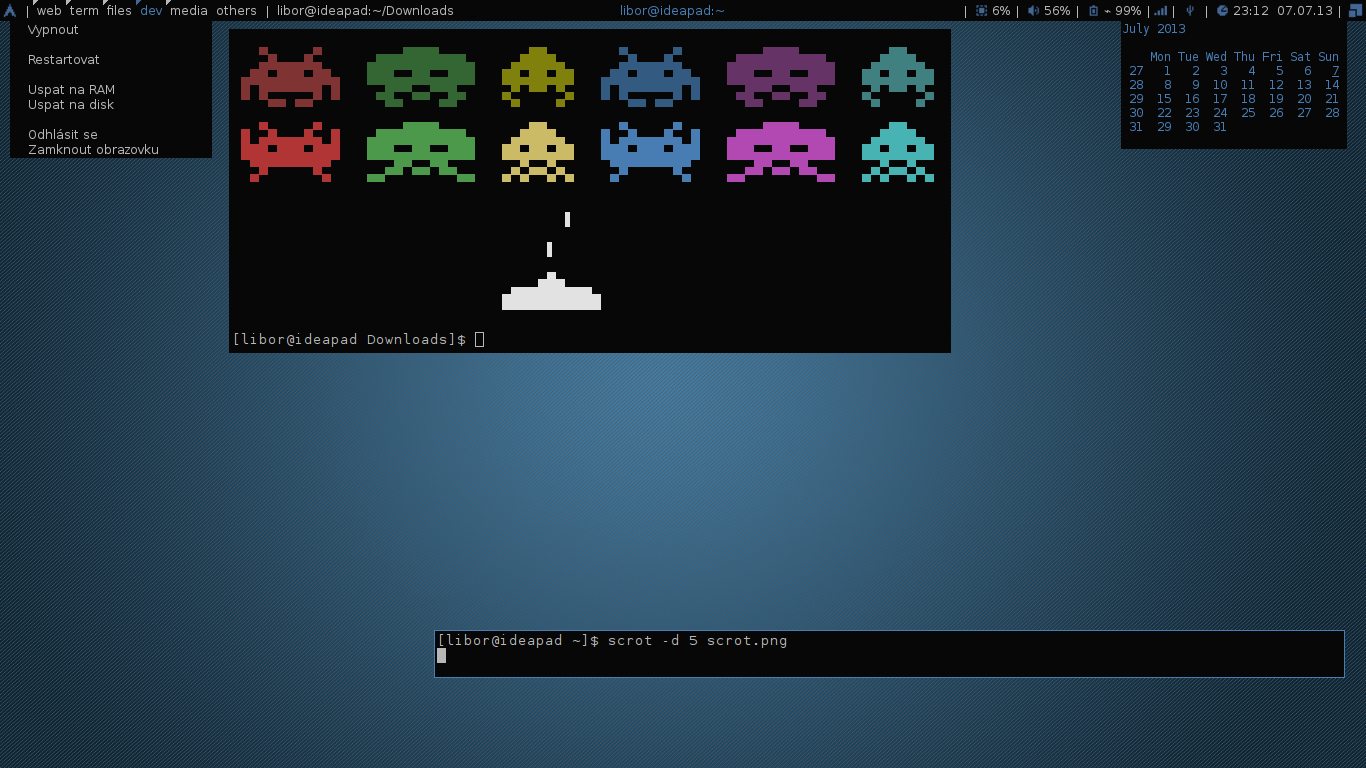The width and height of the screenshot is (1366, 768).
Task: Switch to the term tag
Action: pyautogui.click(x=84, y=11)
